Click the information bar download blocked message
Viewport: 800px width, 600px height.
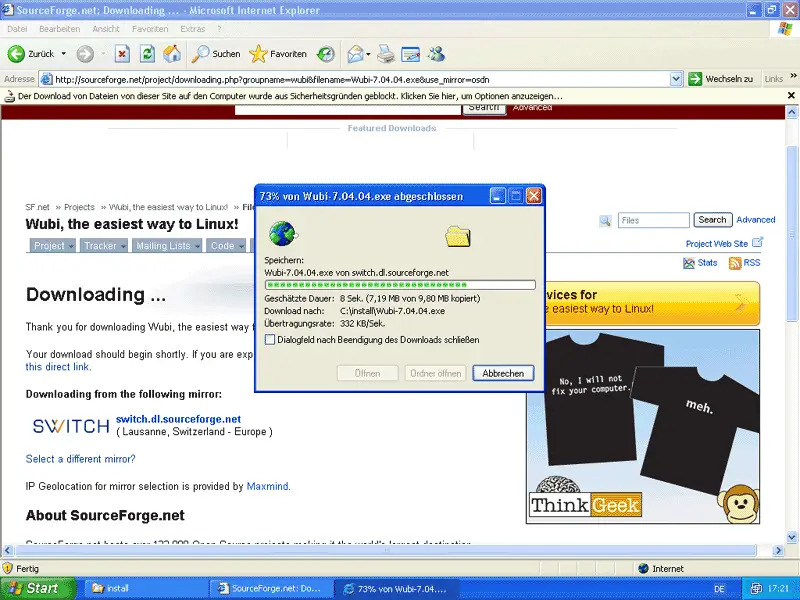coord(290,96)
